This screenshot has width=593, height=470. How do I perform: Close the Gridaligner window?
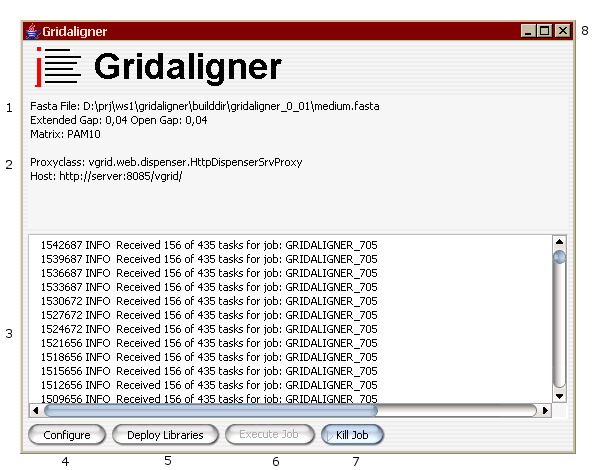click(563, 31)
